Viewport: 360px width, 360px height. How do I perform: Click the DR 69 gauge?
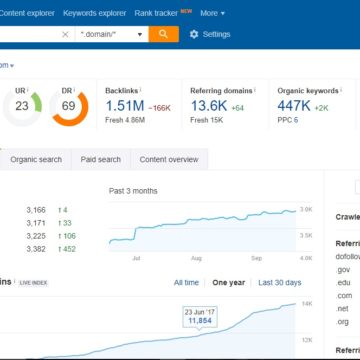[69, 106]
